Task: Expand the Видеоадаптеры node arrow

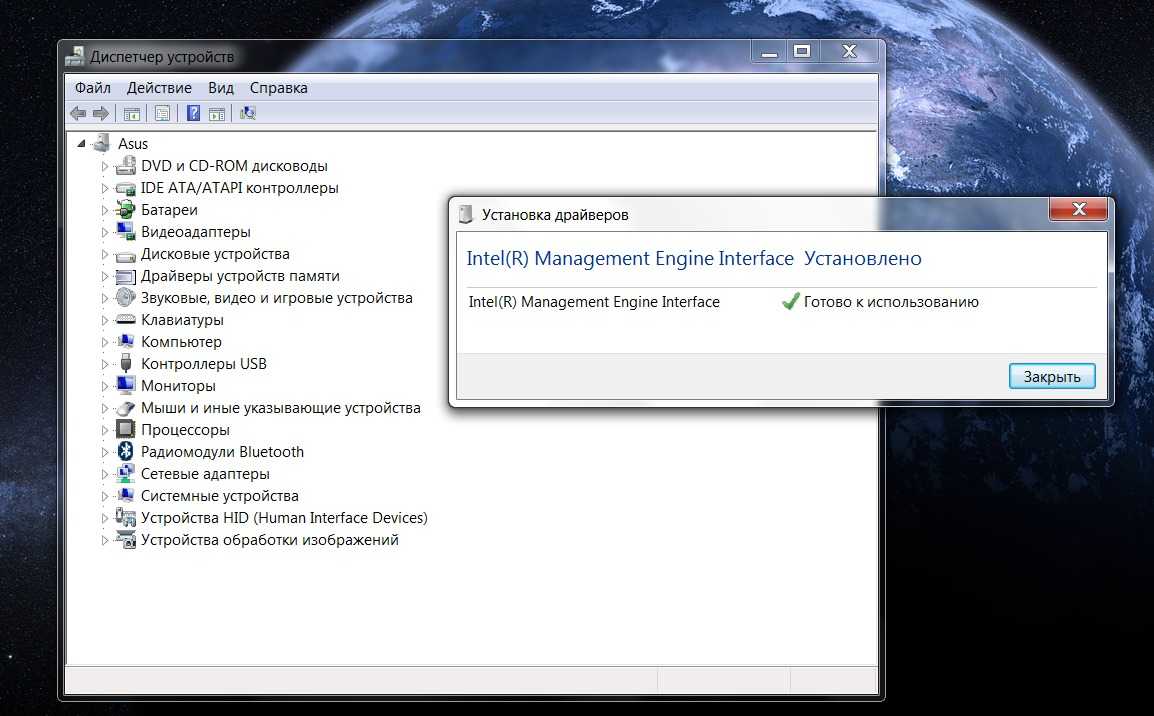Action: (105, 233)
